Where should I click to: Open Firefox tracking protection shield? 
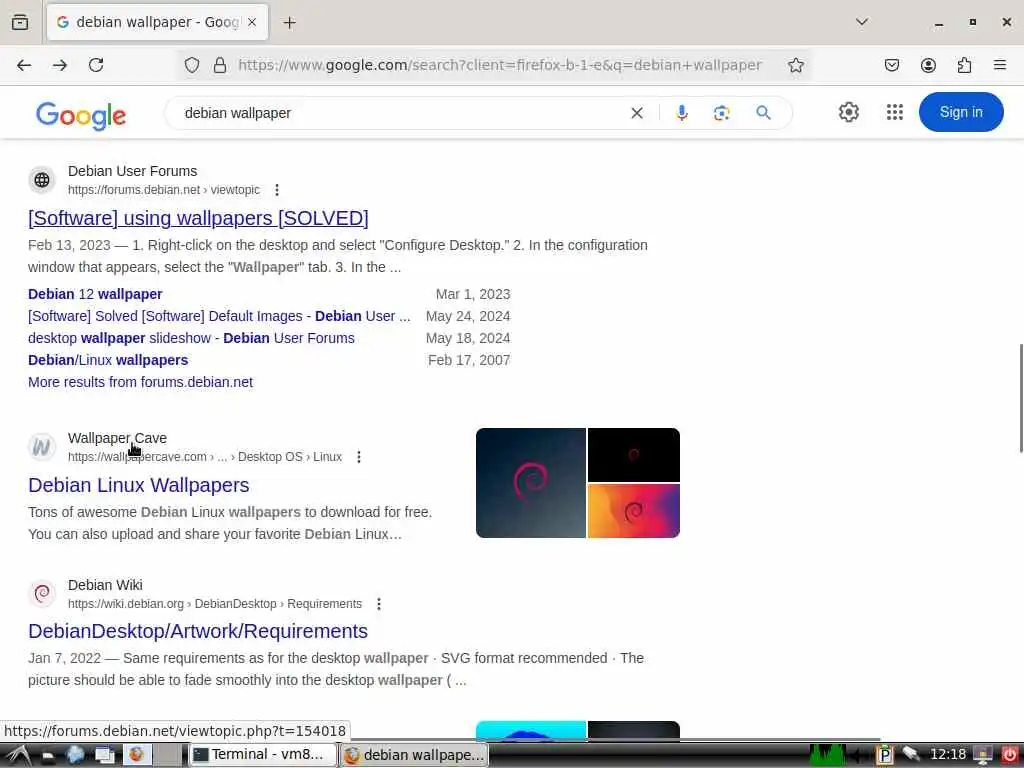coord(192,65)
